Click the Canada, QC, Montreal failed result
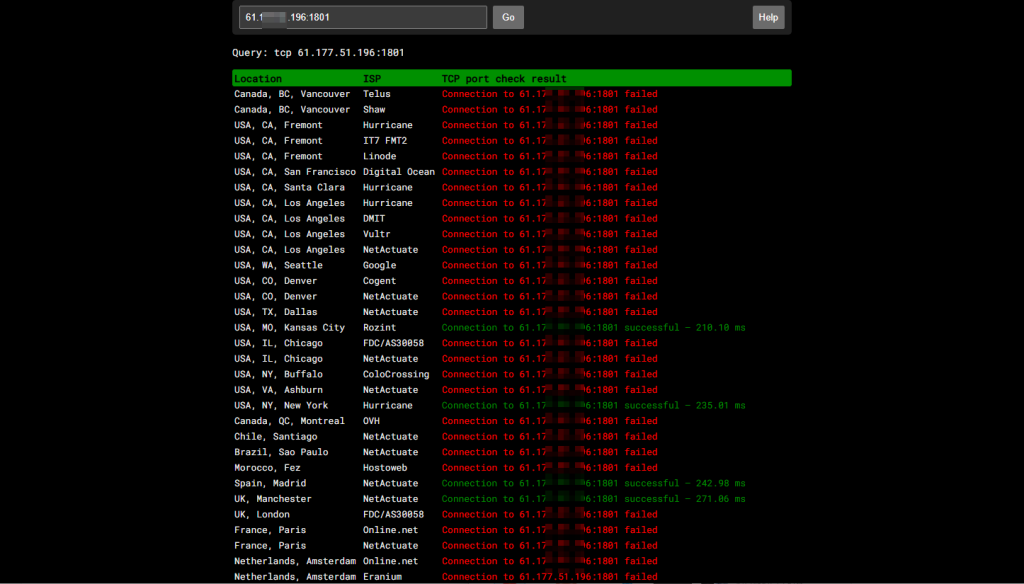Viewport: 1024px width, 584px height. coord(549,421)
